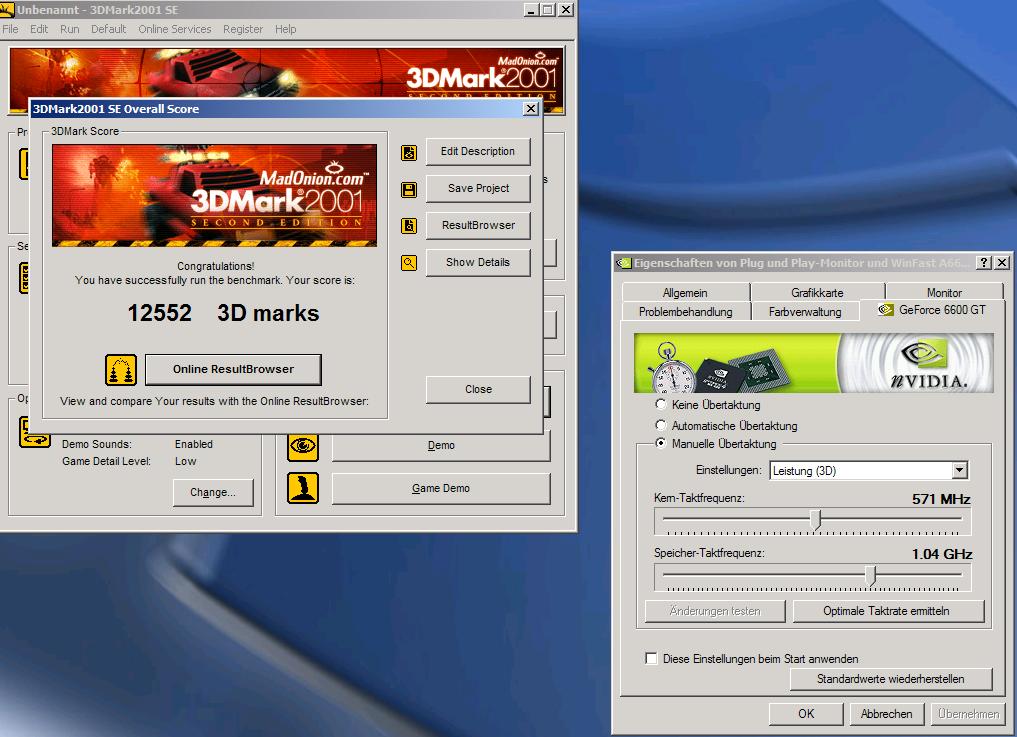Open the Help menu
The height and width of the screenshot is (737, 1017).
[285, 29]
